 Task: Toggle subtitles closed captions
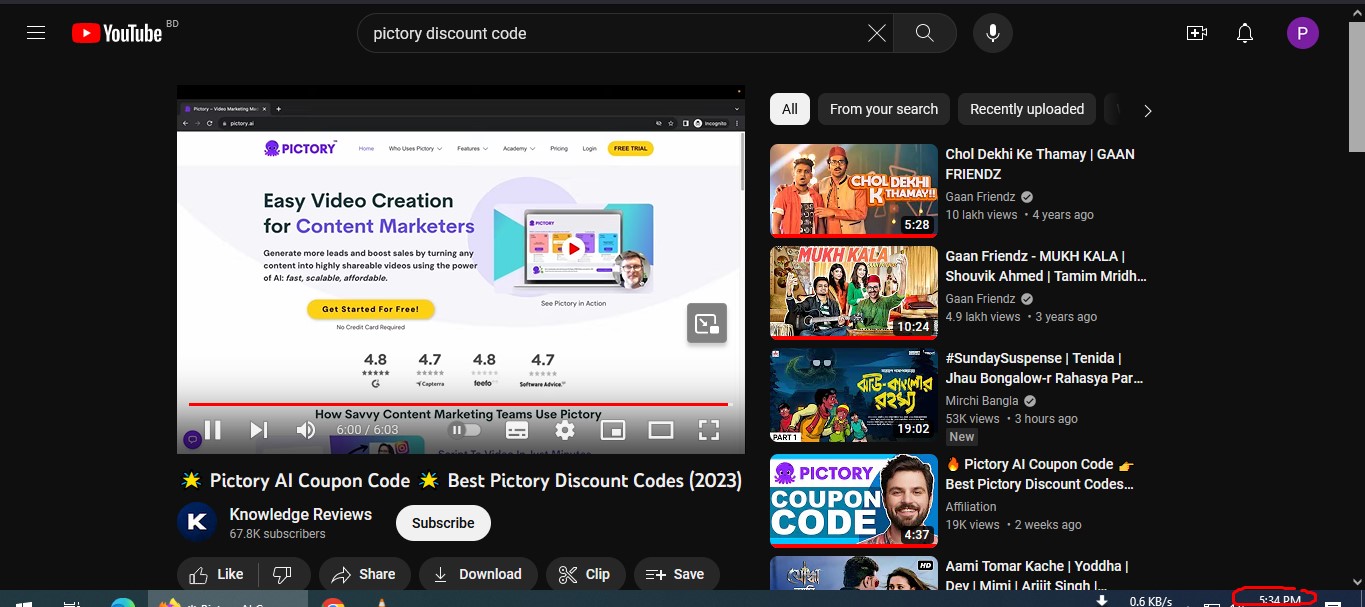[x=517, y=430]
